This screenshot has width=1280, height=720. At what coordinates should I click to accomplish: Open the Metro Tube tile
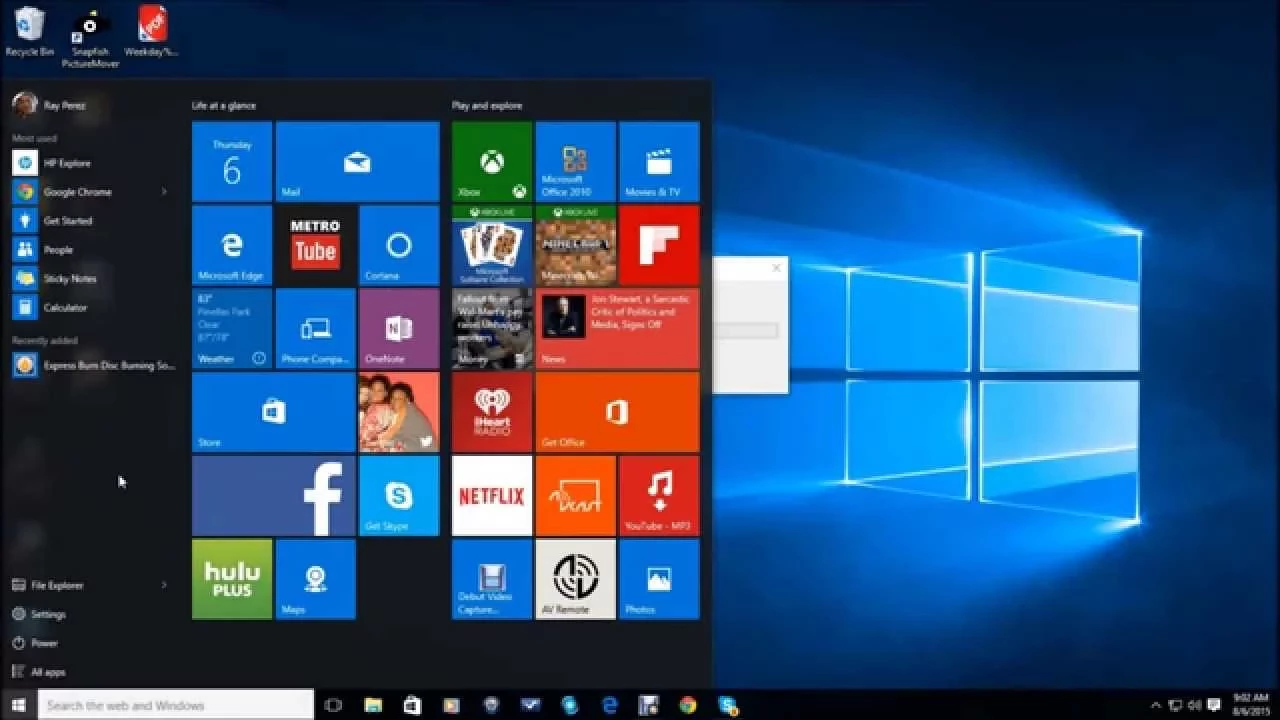315,245
